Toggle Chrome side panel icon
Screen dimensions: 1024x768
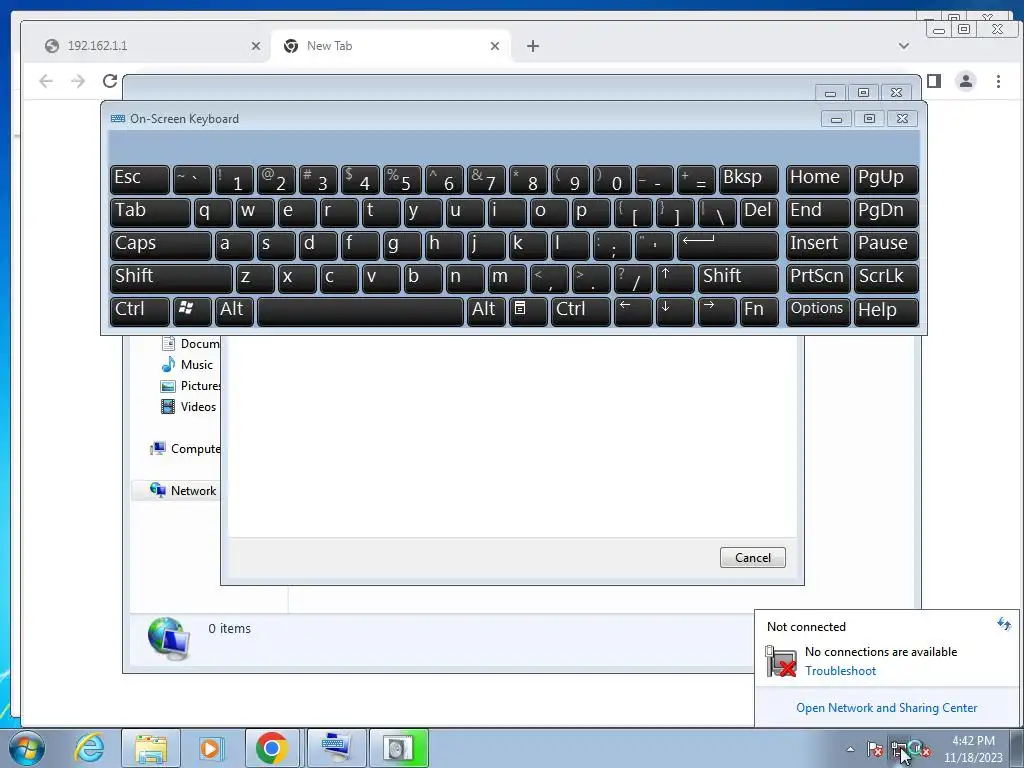pyautogui.click(x=934, y=81)
